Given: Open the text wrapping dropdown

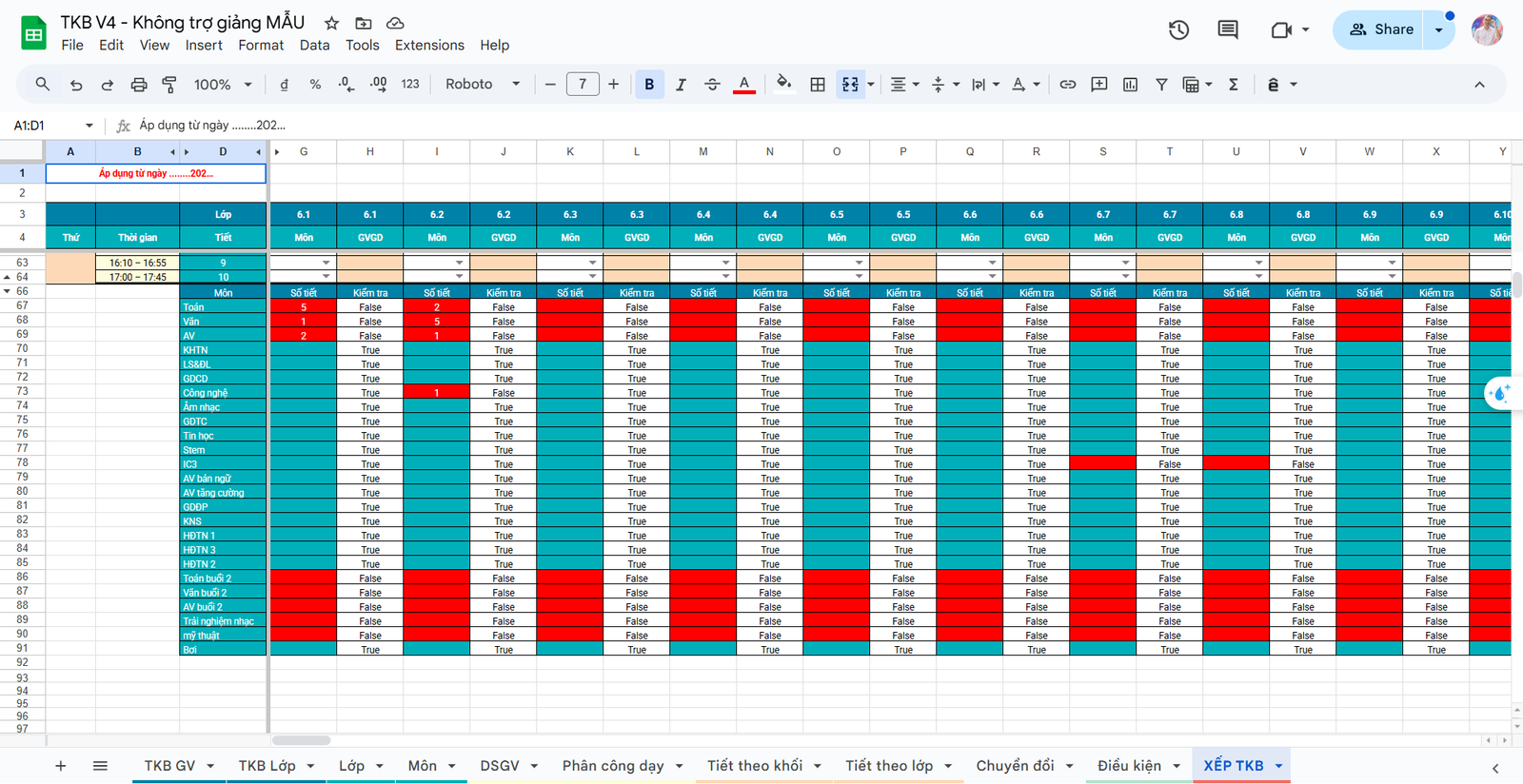Looking at the screenshot, I should tap(985, 85).
